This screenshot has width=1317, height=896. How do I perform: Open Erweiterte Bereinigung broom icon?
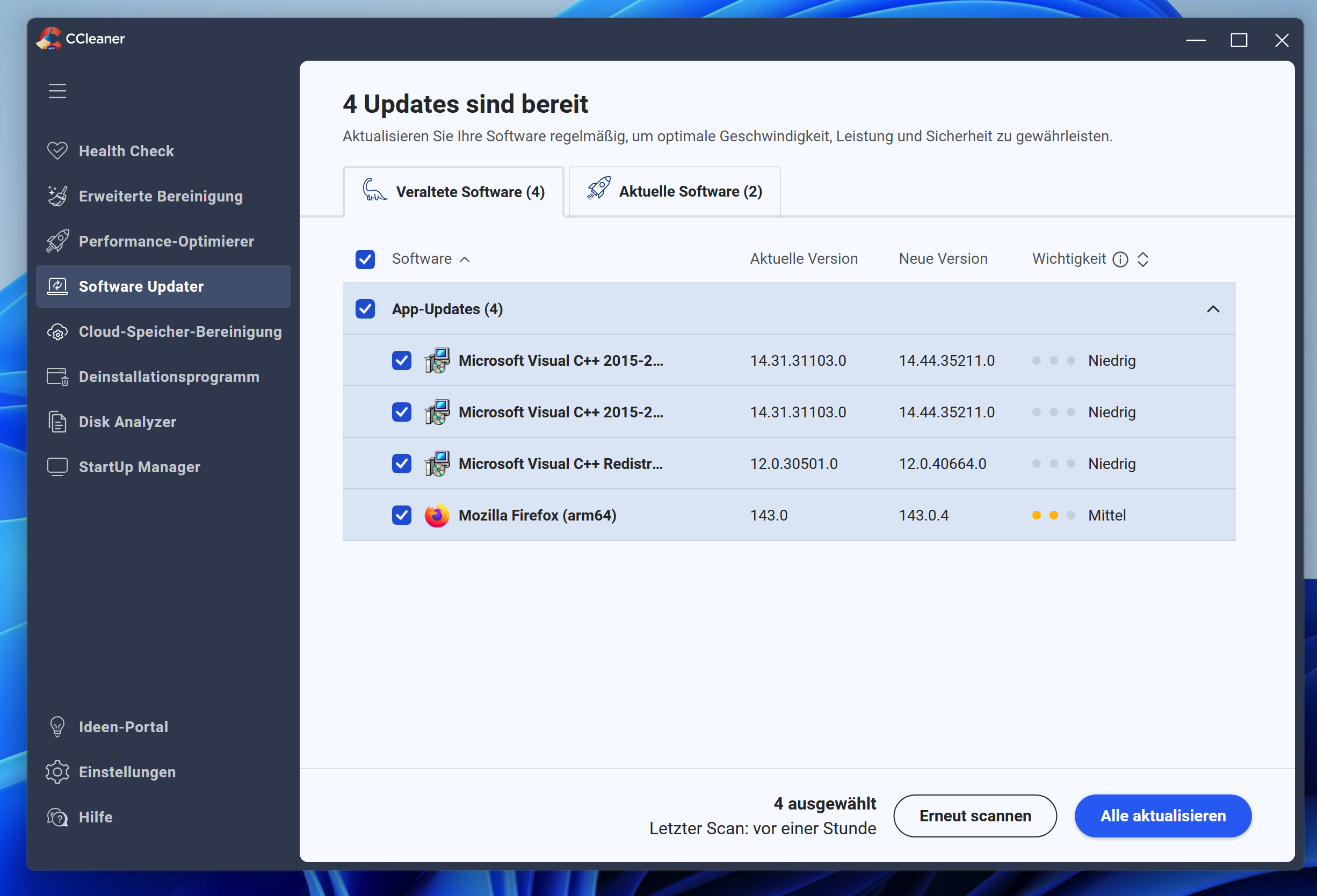coord(57,196)
